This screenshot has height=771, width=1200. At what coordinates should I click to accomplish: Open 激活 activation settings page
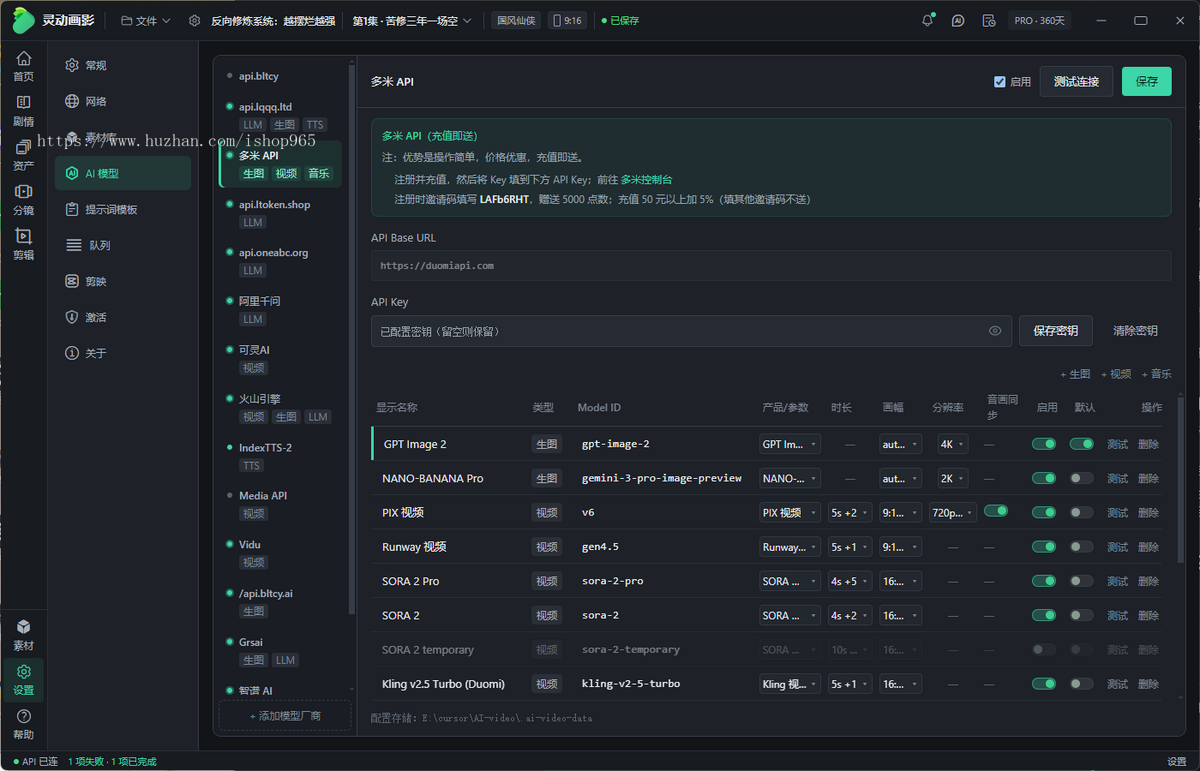pyautogui.click(x=123, y=317)
